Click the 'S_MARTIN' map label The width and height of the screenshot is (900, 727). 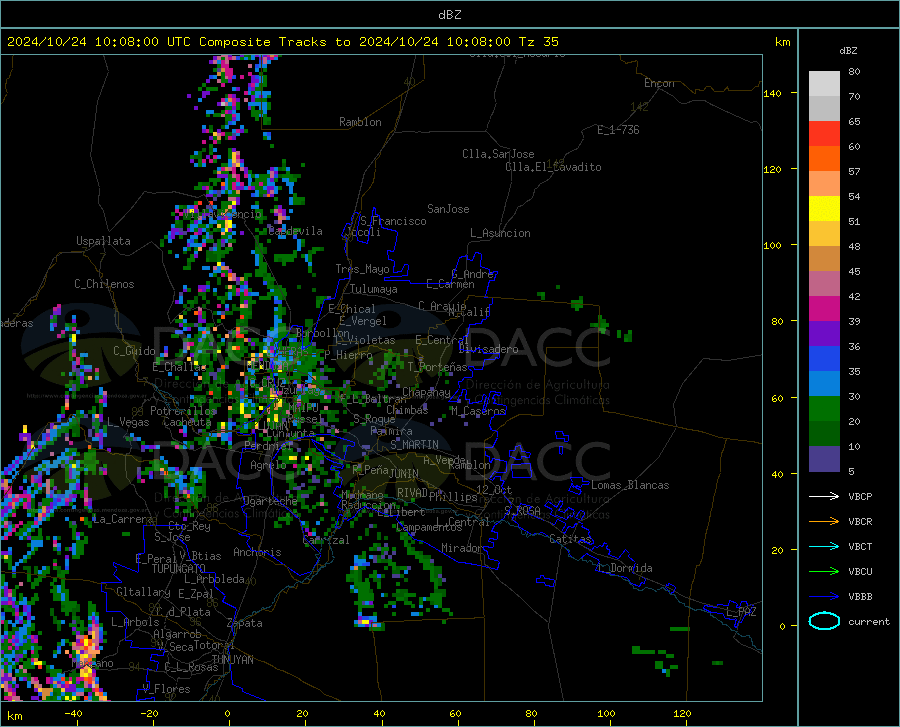pos(414,445)
